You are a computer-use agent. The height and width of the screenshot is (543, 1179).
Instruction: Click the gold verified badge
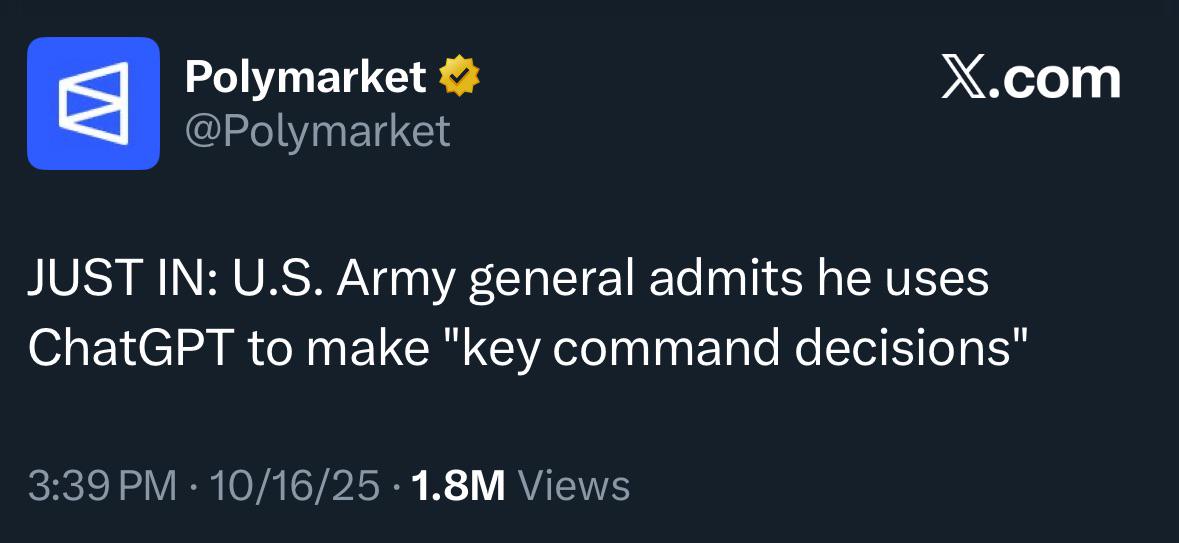coord(460,77)
